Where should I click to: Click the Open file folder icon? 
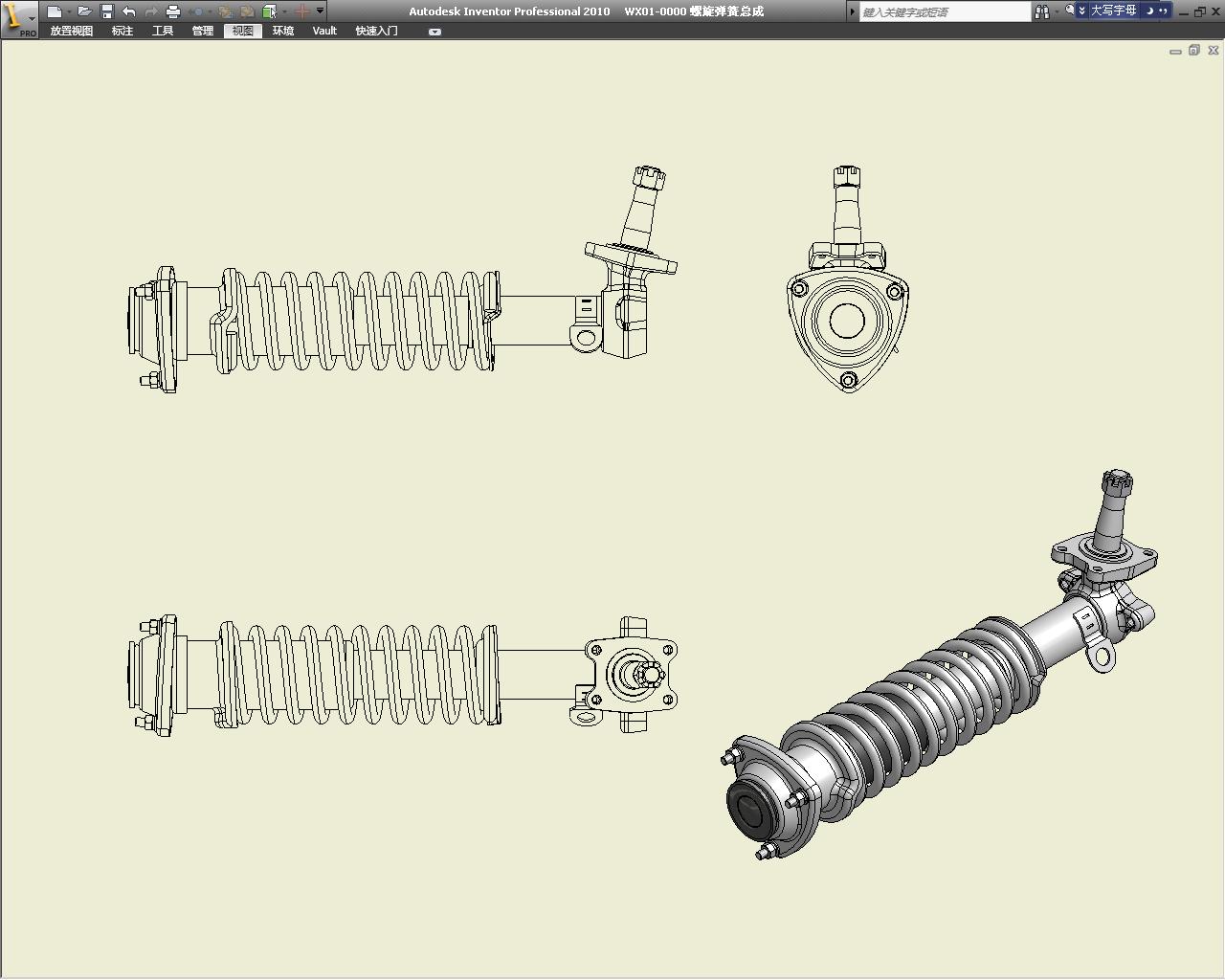coord(84,11)
